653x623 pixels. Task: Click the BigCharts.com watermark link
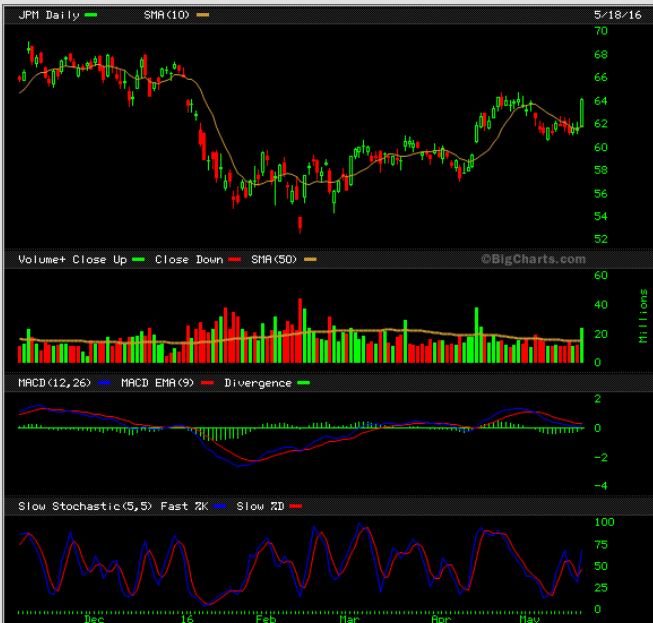(x=533, y=259)
